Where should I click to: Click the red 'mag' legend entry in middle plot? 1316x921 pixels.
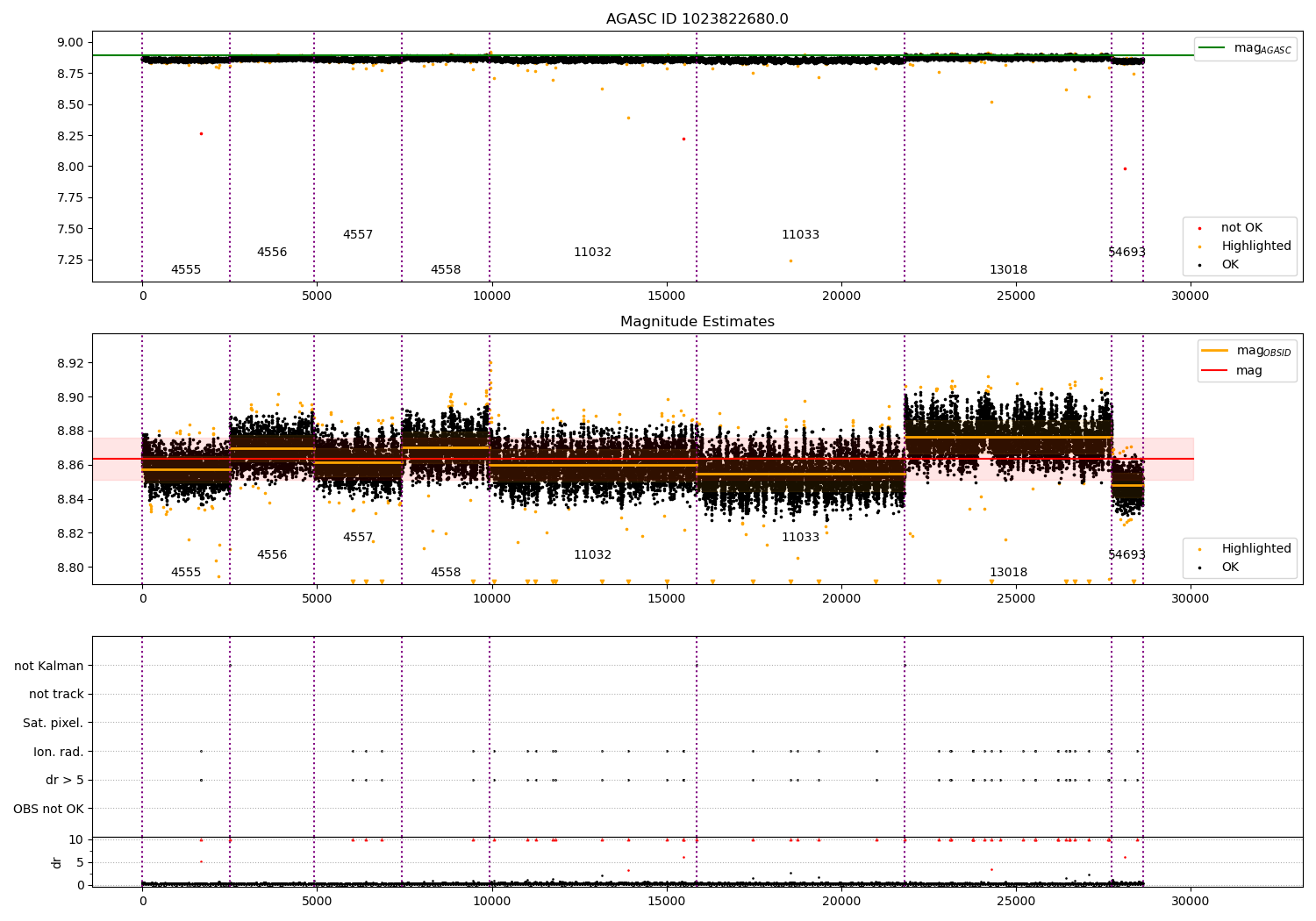click(1234, 370)
